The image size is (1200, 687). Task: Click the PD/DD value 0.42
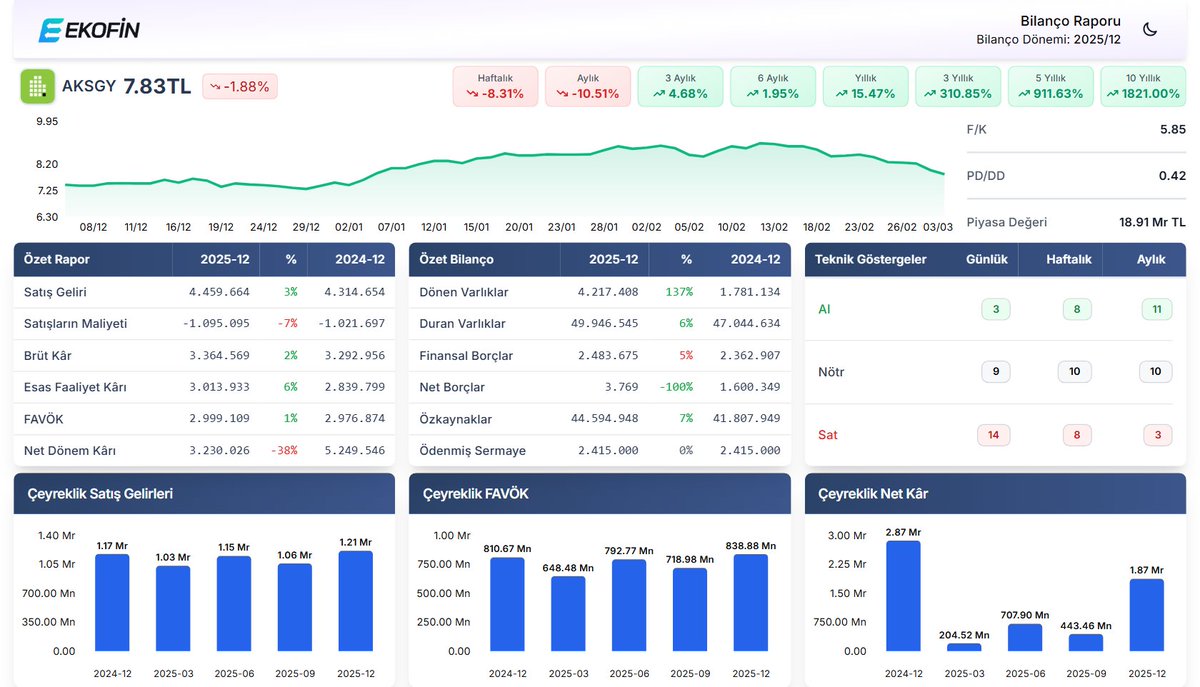[x=1172, y=176]
